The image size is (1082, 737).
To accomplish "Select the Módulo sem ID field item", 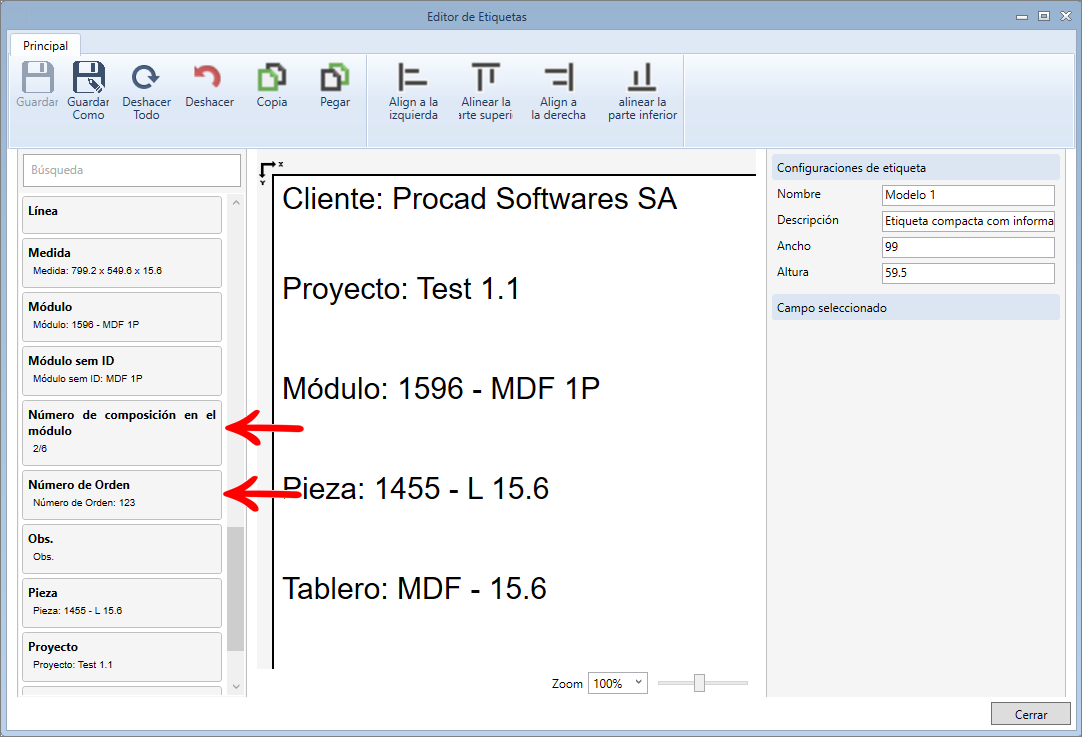I will [x=122, y=371].
